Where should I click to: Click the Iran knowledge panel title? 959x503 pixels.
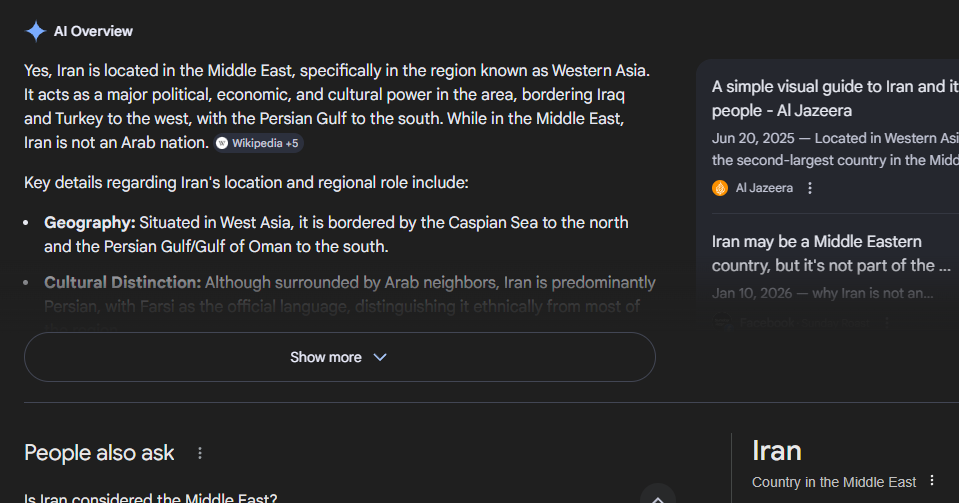[x=777, y=451]
